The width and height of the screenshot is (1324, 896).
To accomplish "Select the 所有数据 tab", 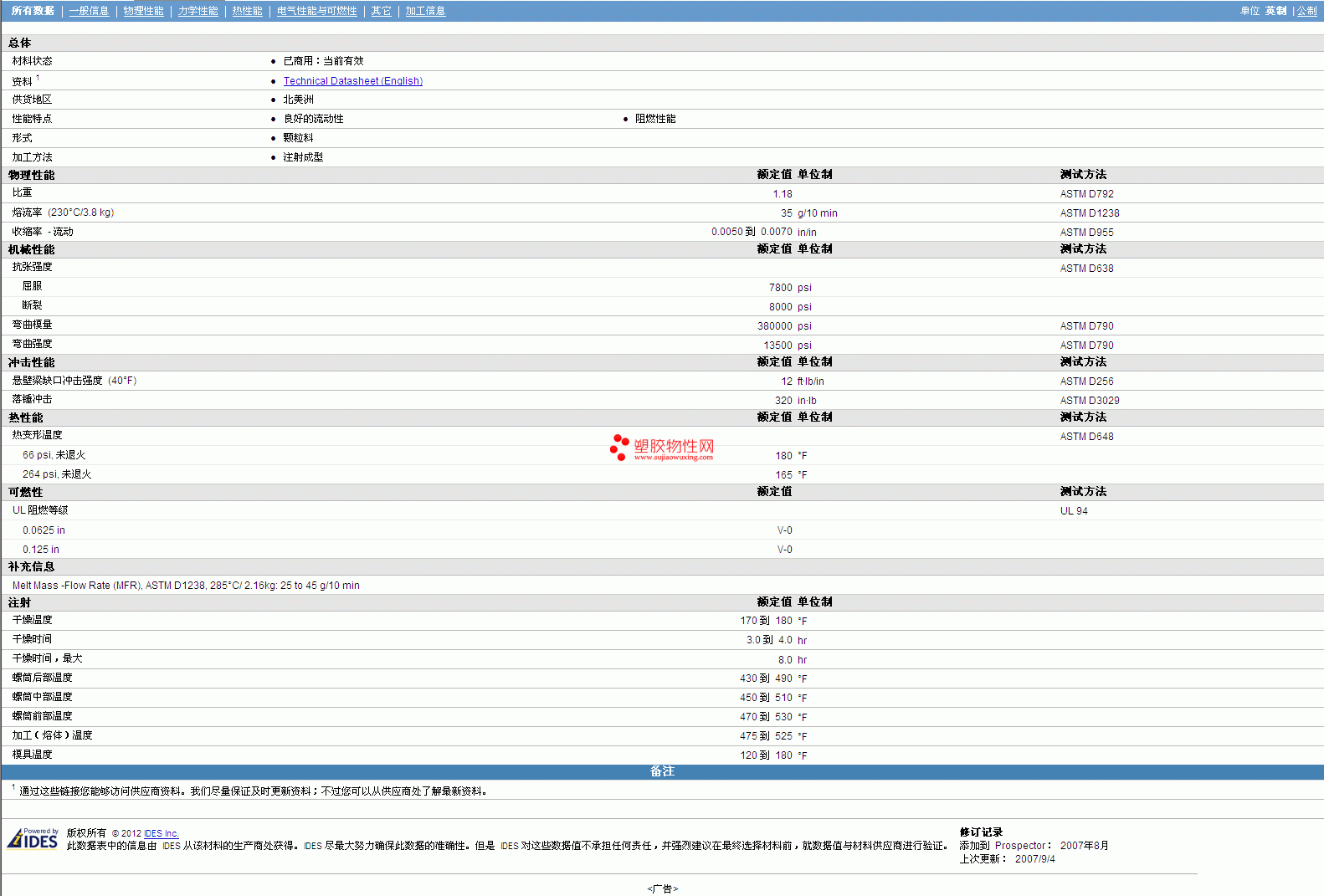I will click(x=33, y=11).
